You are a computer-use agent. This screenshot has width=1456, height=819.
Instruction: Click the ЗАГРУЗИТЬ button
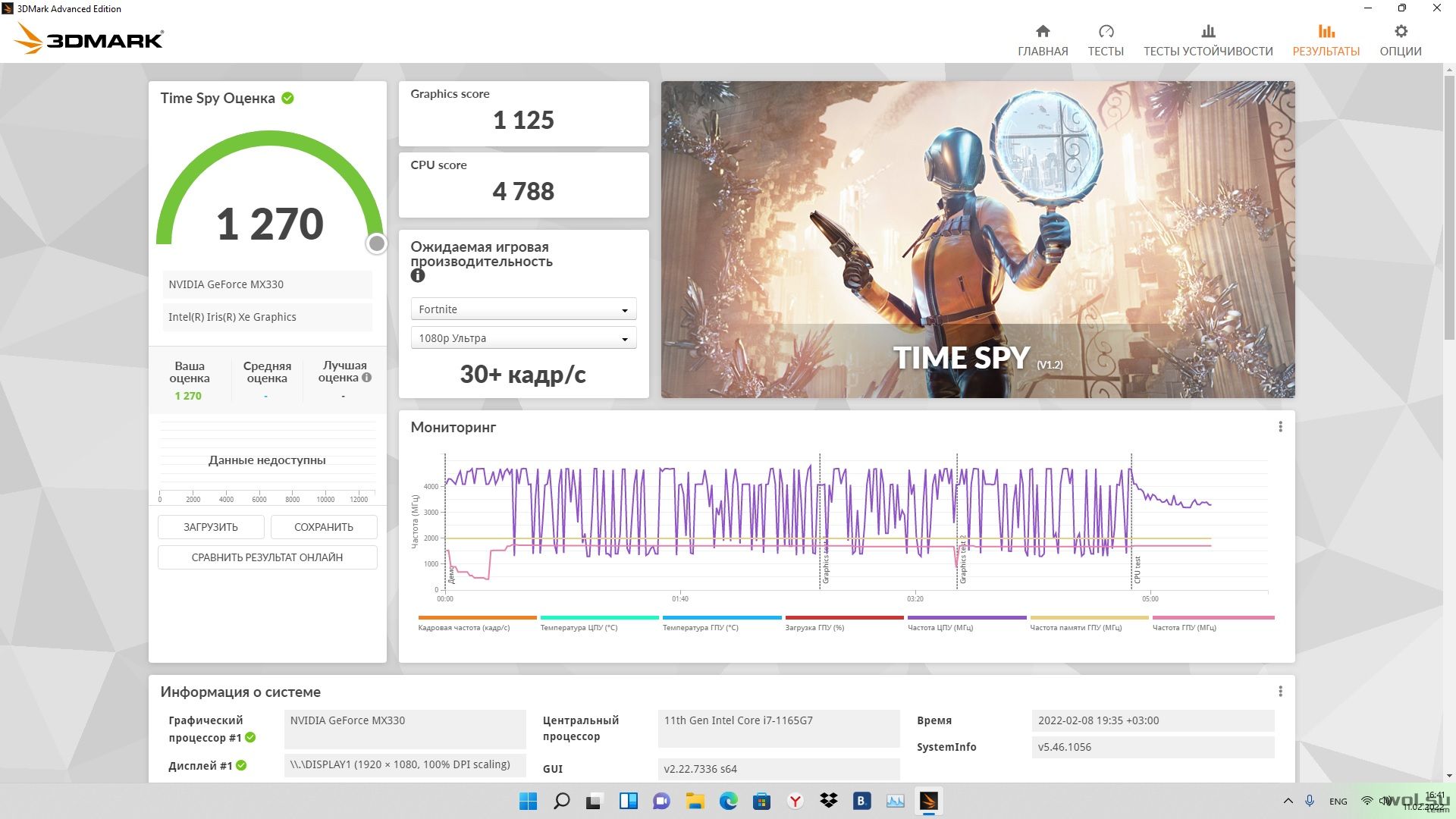pos(211,527)
